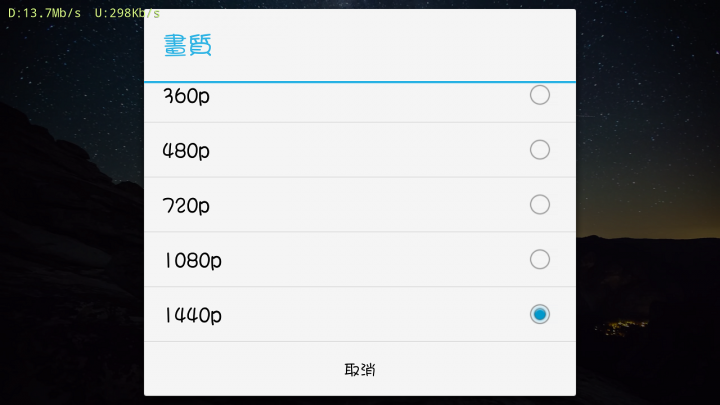The image size is (720, 405).
Task: Click empty space in the 1080p row
Action: click(367, 259)
